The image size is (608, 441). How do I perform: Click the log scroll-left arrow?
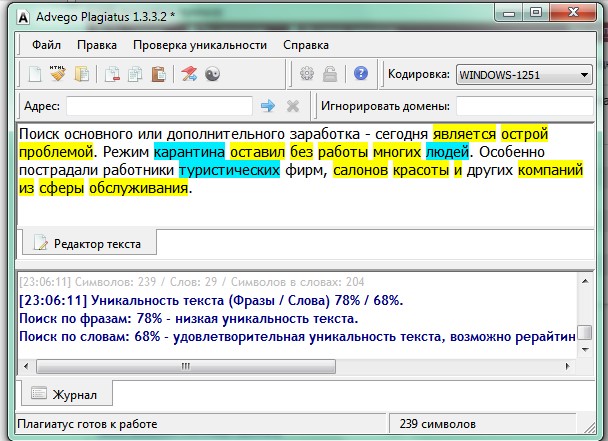[x=26, y=366]
